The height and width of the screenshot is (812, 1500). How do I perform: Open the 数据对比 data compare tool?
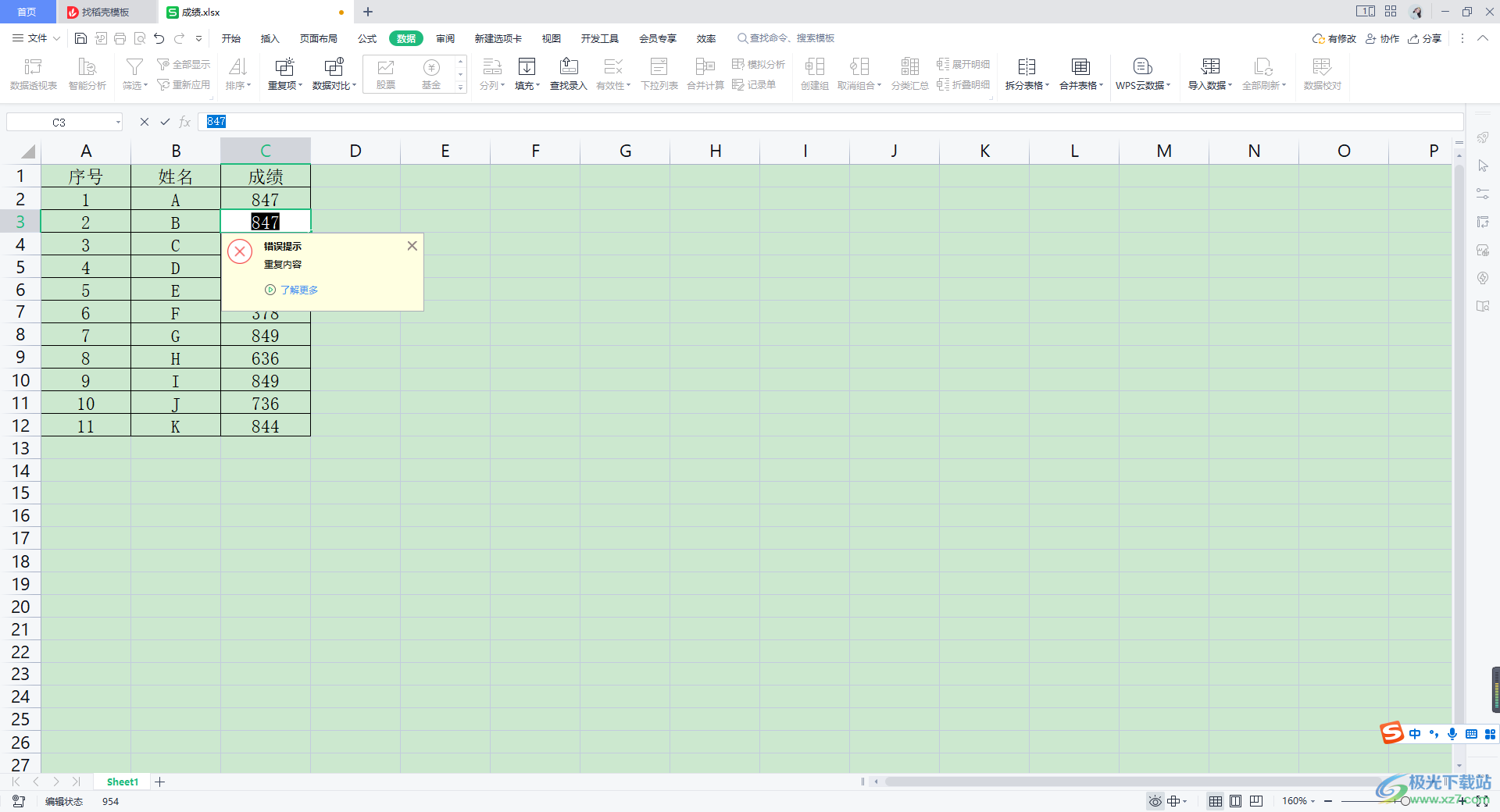click(334, 74)
